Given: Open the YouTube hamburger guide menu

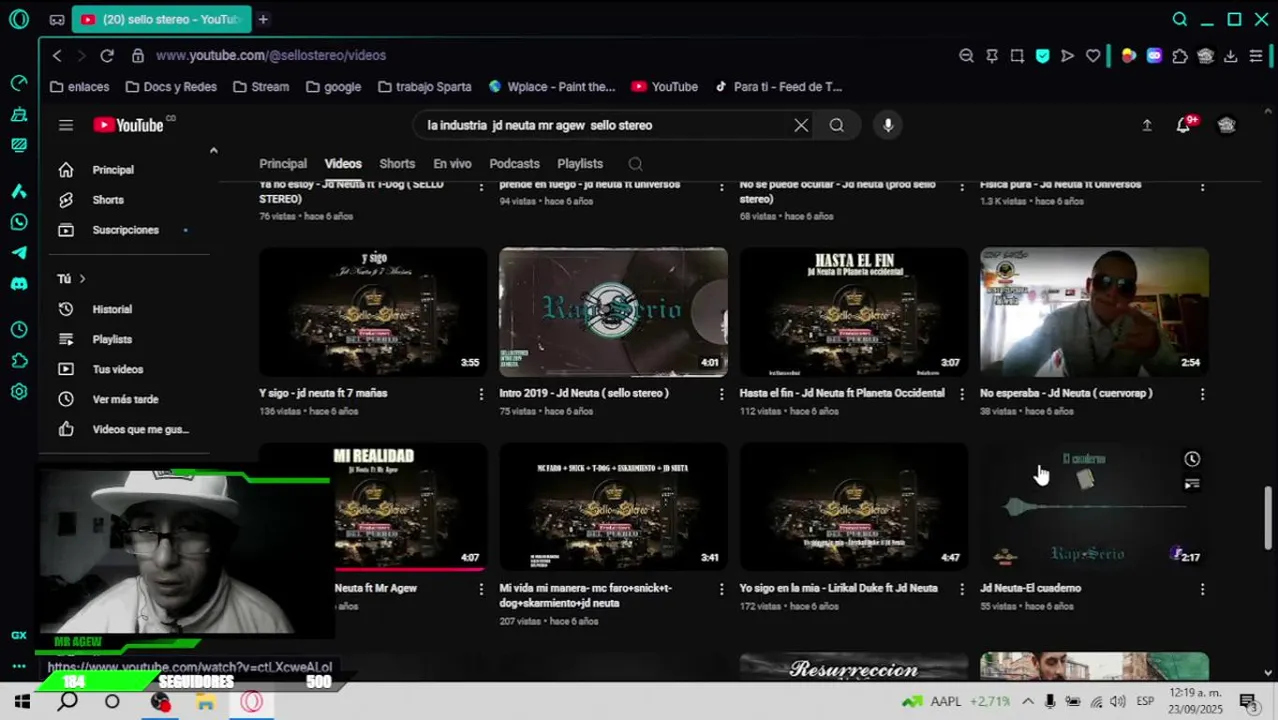Looking at the screenshot, I should [x=66, y=125].
